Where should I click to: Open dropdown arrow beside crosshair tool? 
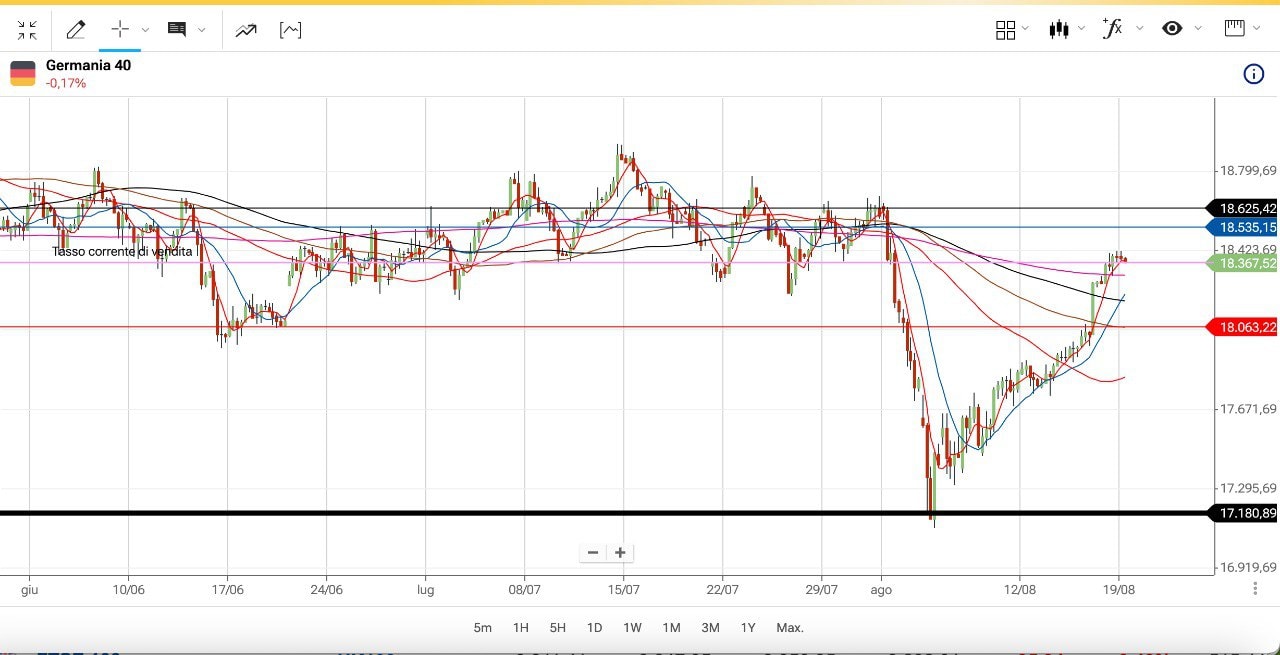pos(146,30)
